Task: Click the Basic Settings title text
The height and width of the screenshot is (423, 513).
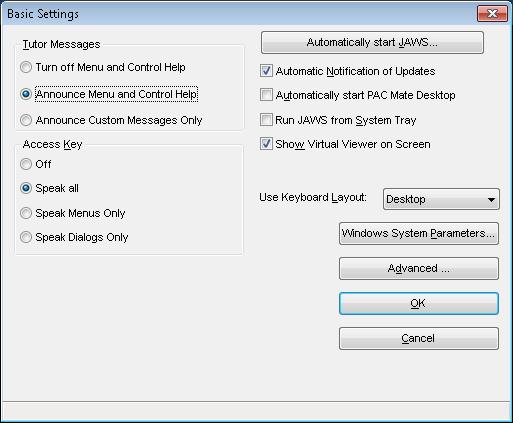Action: pos(43,14)
